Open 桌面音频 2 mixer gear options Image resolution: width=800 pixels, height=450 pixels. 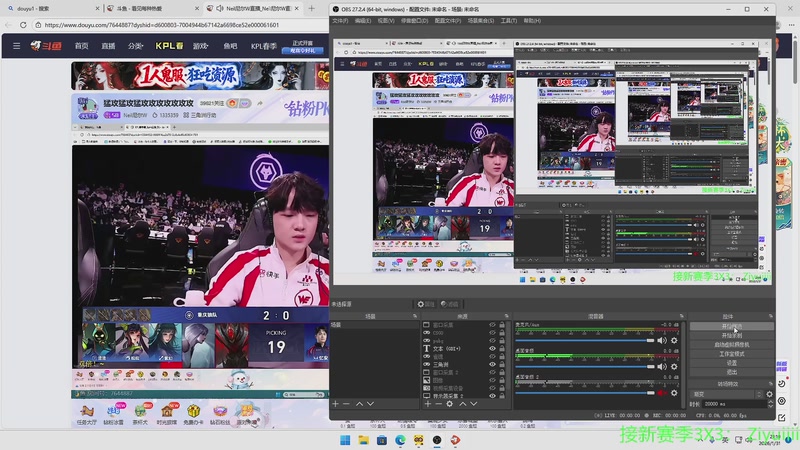tap(674, 393)
